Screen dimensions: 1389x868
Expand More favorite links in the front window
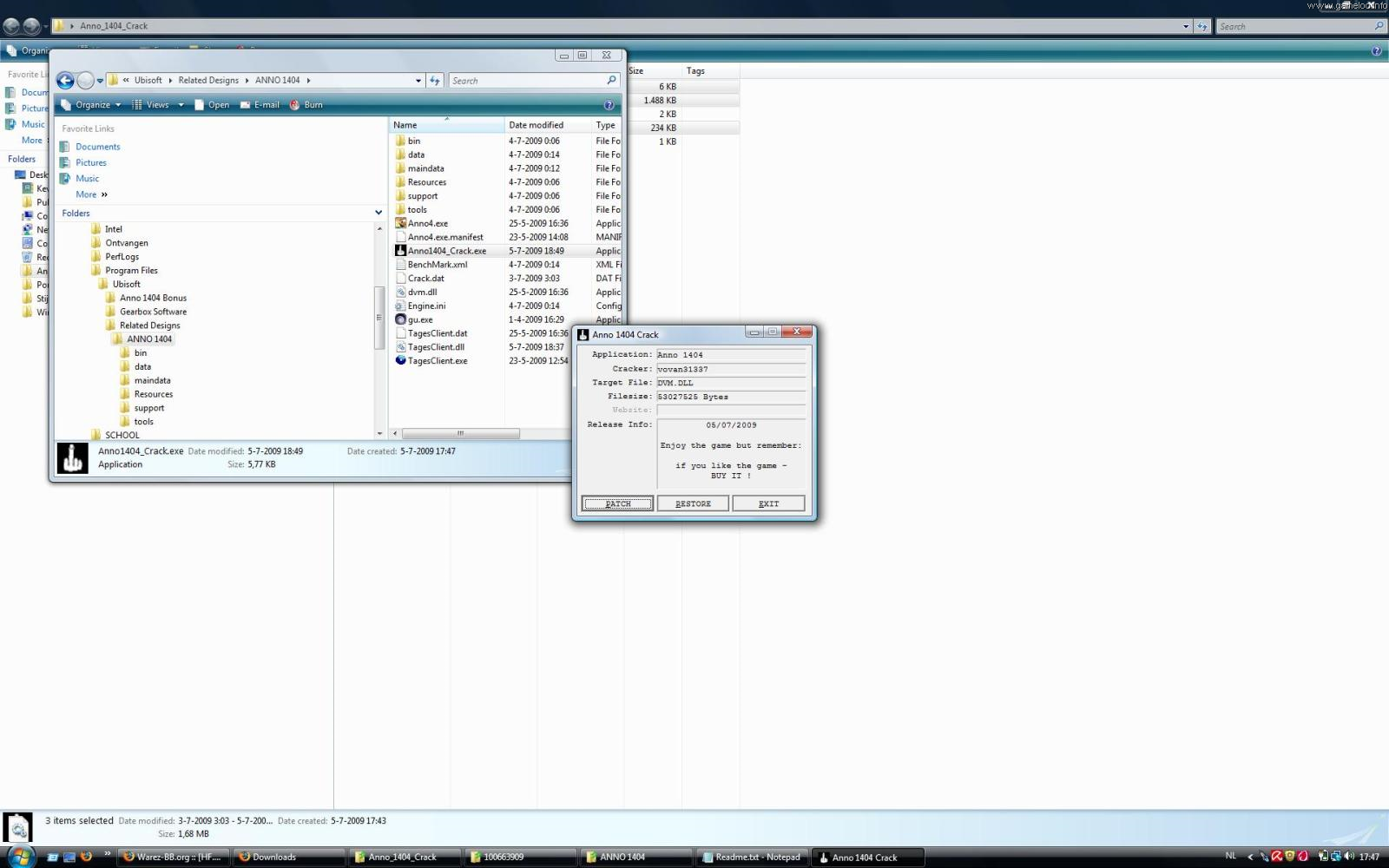pos(91,194)
